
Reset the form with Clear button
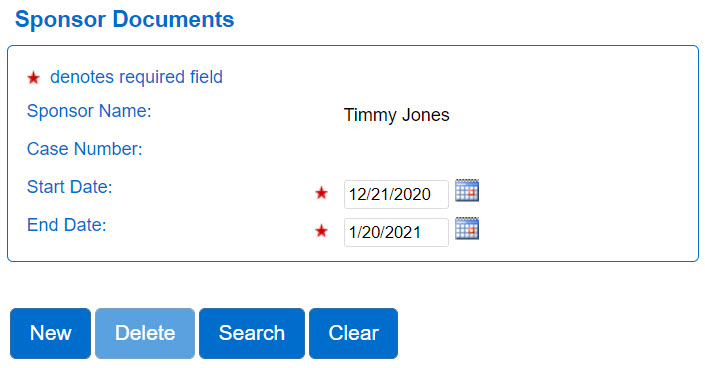pos(353,333)
